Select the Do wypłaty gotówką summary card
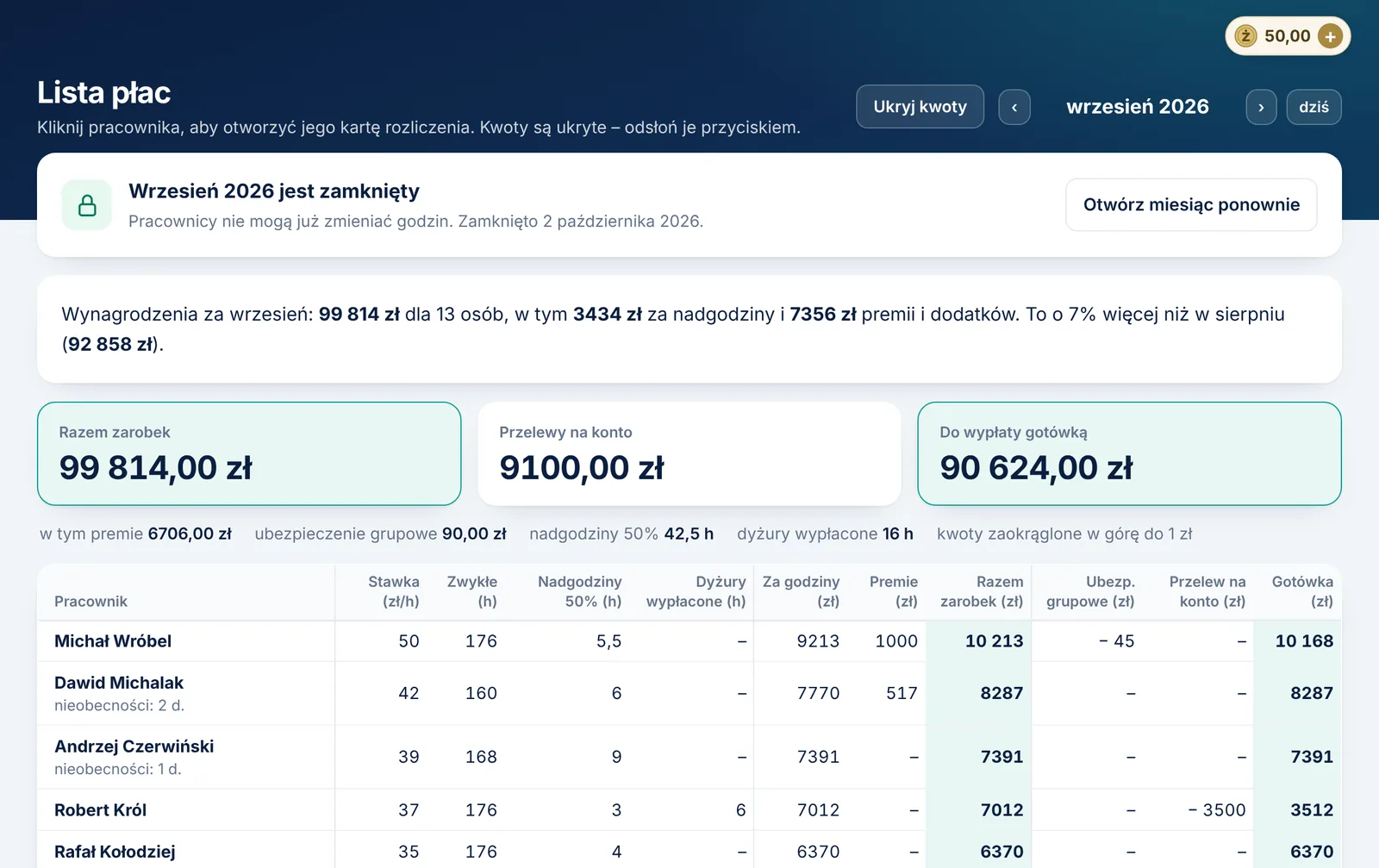The image size is (1379, 868). coord(1129,453)
